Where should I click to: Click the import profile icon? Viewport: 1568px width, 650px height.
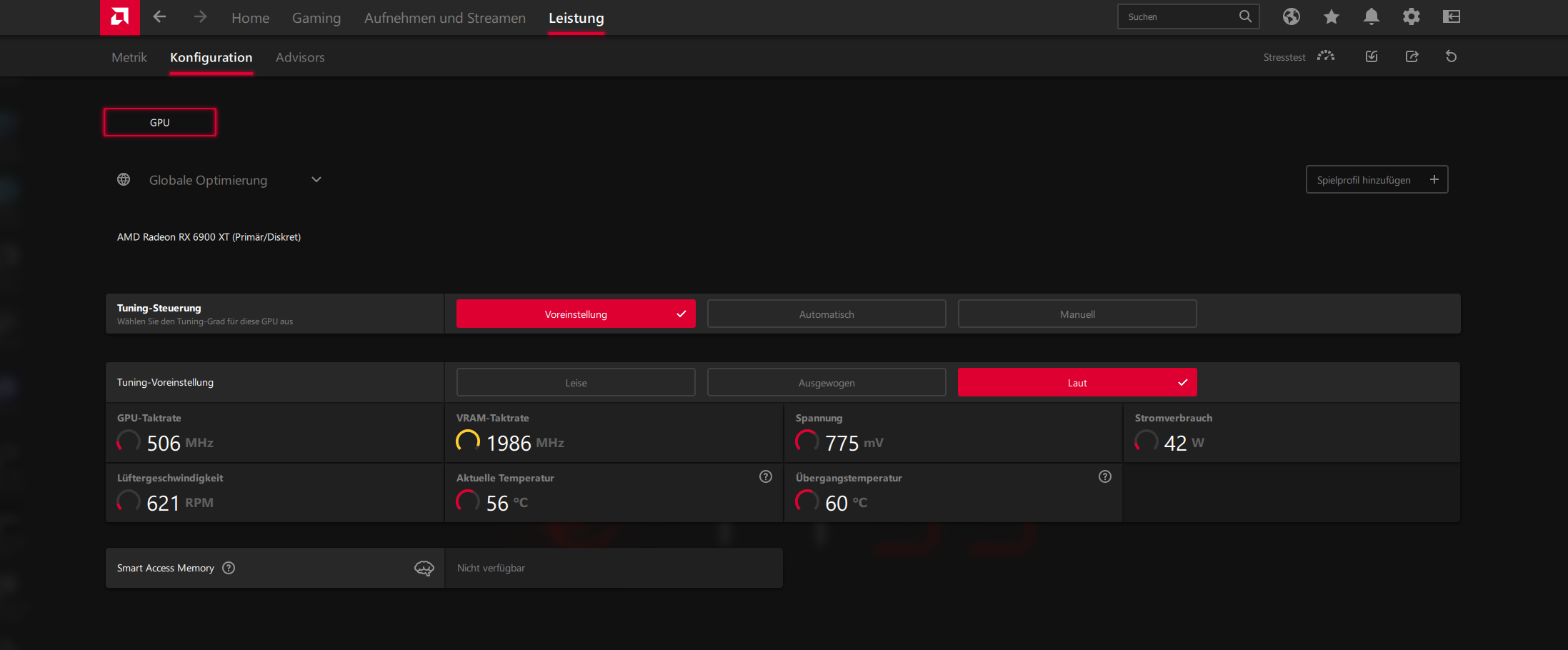pyautogui.click(x=1372, y=56)
